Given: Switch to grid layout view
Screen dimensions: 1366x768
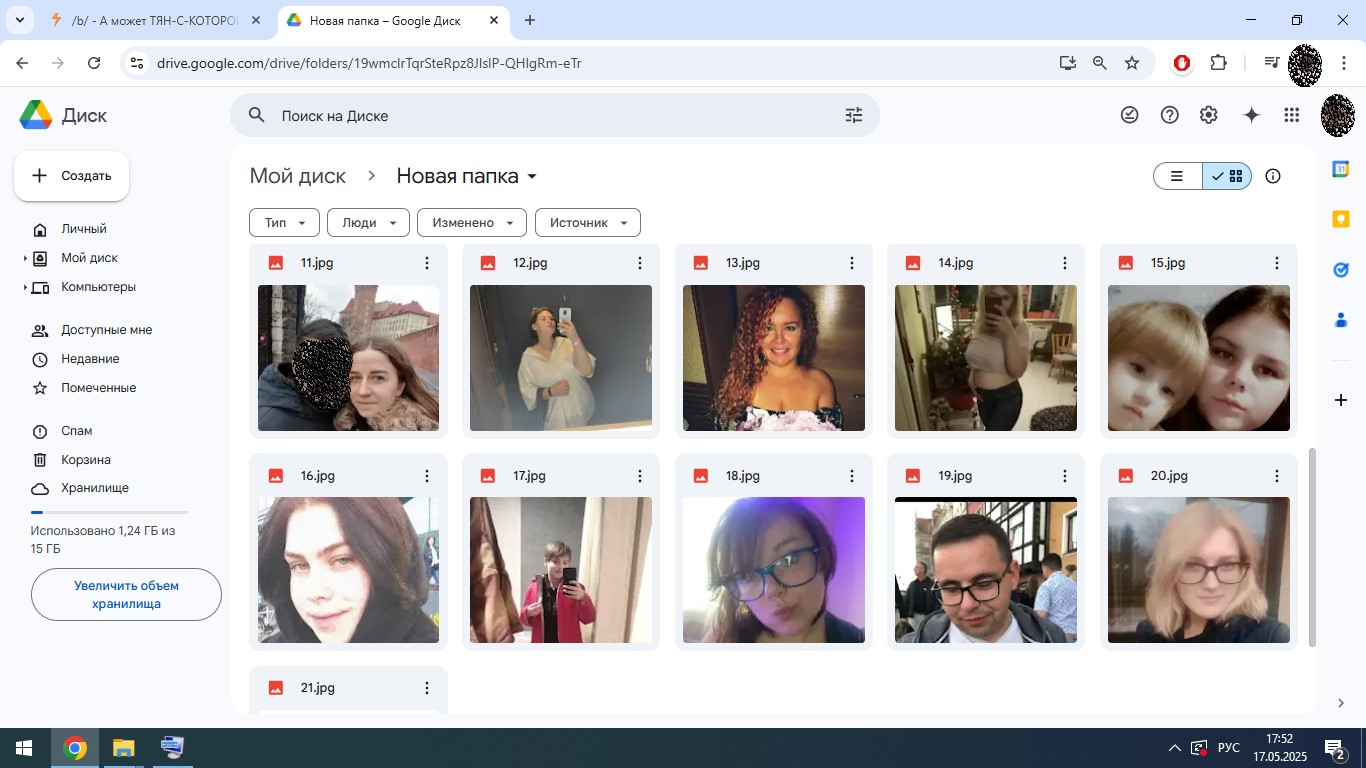Looking at the screenshot, I should click(1227, 176).
